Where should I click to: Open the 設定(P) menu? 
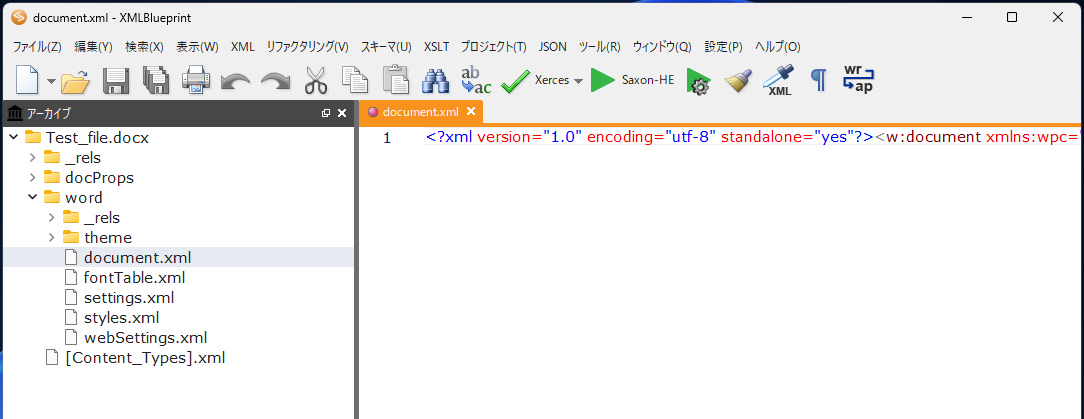[x=723, y=47]
